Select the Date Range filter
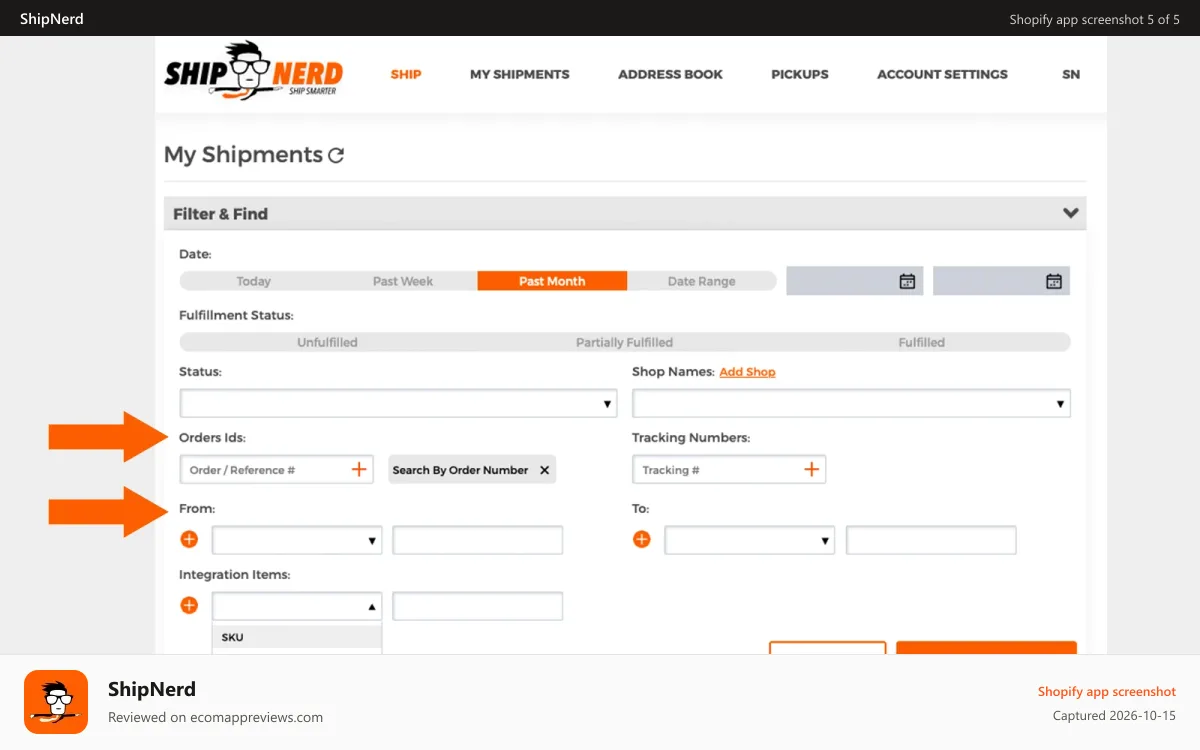The image size is (1200, 750). click(702, 281)
